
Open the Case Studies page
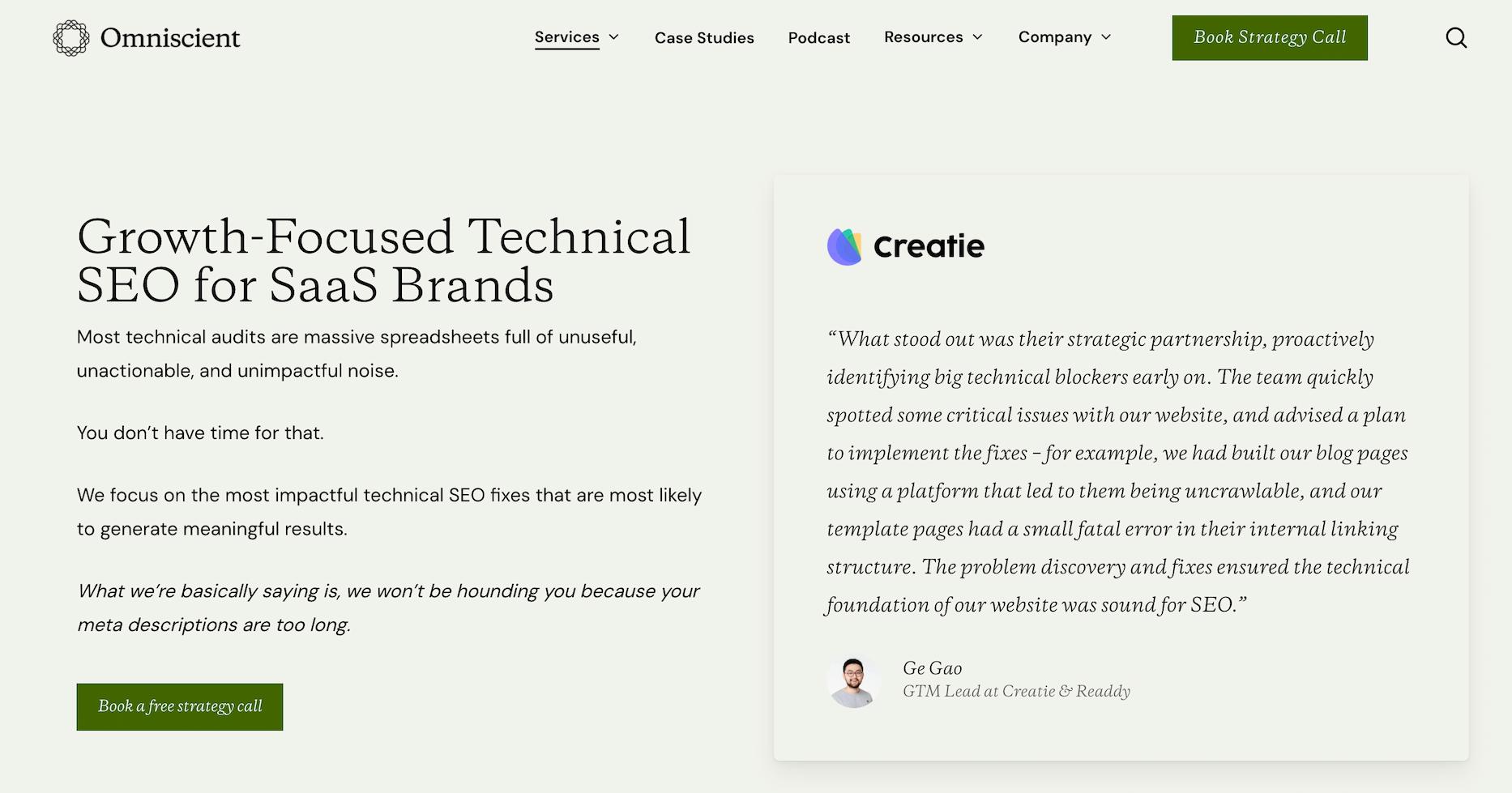[x=704, y=37]
